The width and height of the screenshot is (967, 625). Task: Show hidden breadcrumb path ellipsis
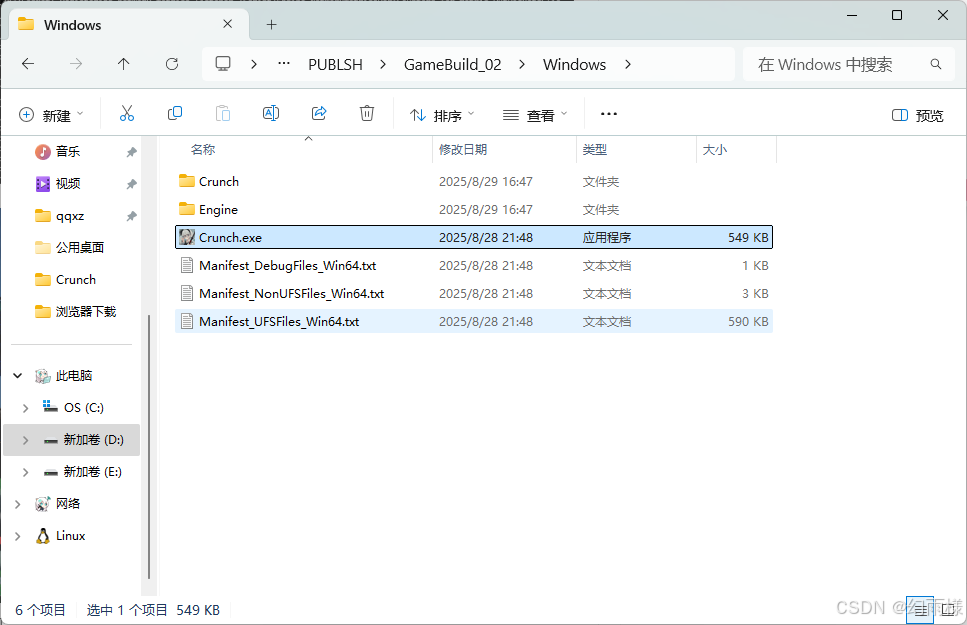(284, 64)
